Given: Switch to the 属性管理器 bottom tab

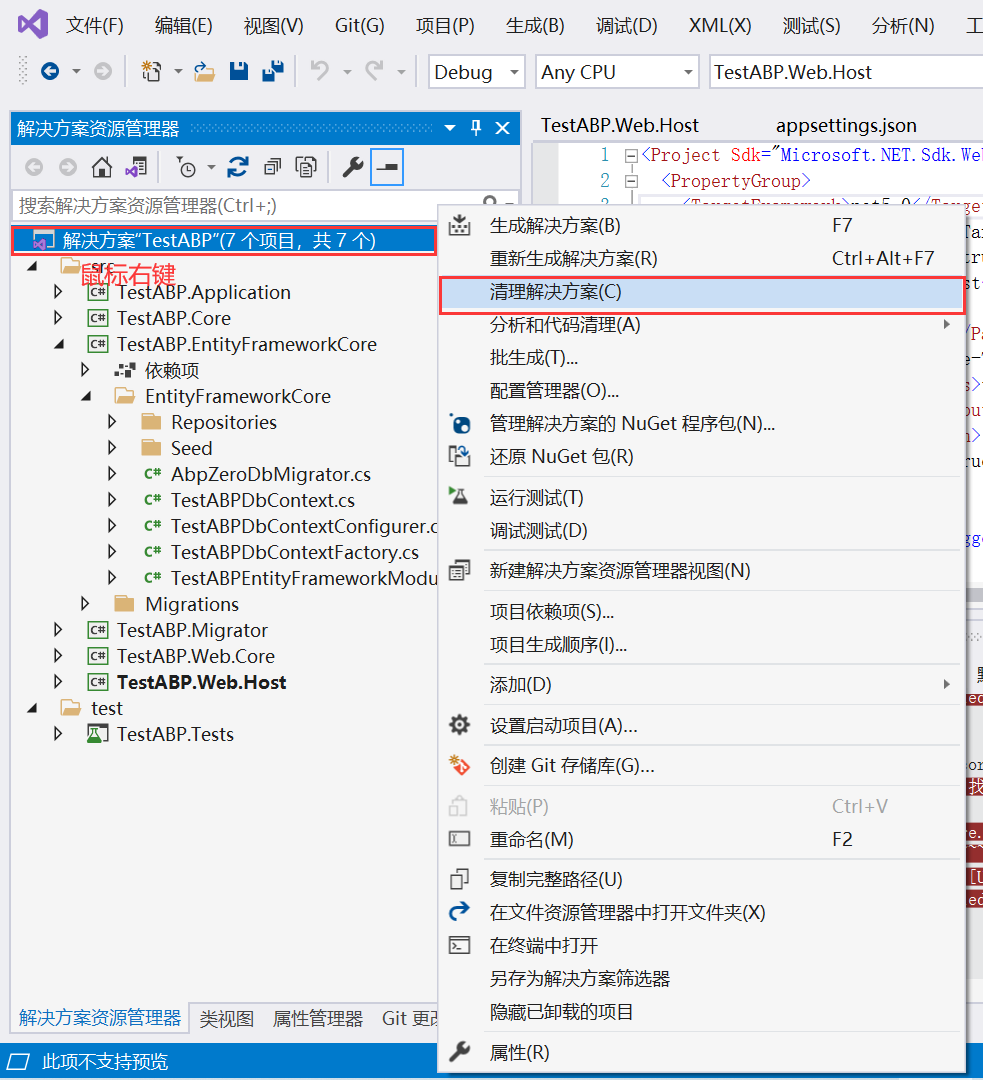Looking at the screenshot, I should tap(318, 1019).
